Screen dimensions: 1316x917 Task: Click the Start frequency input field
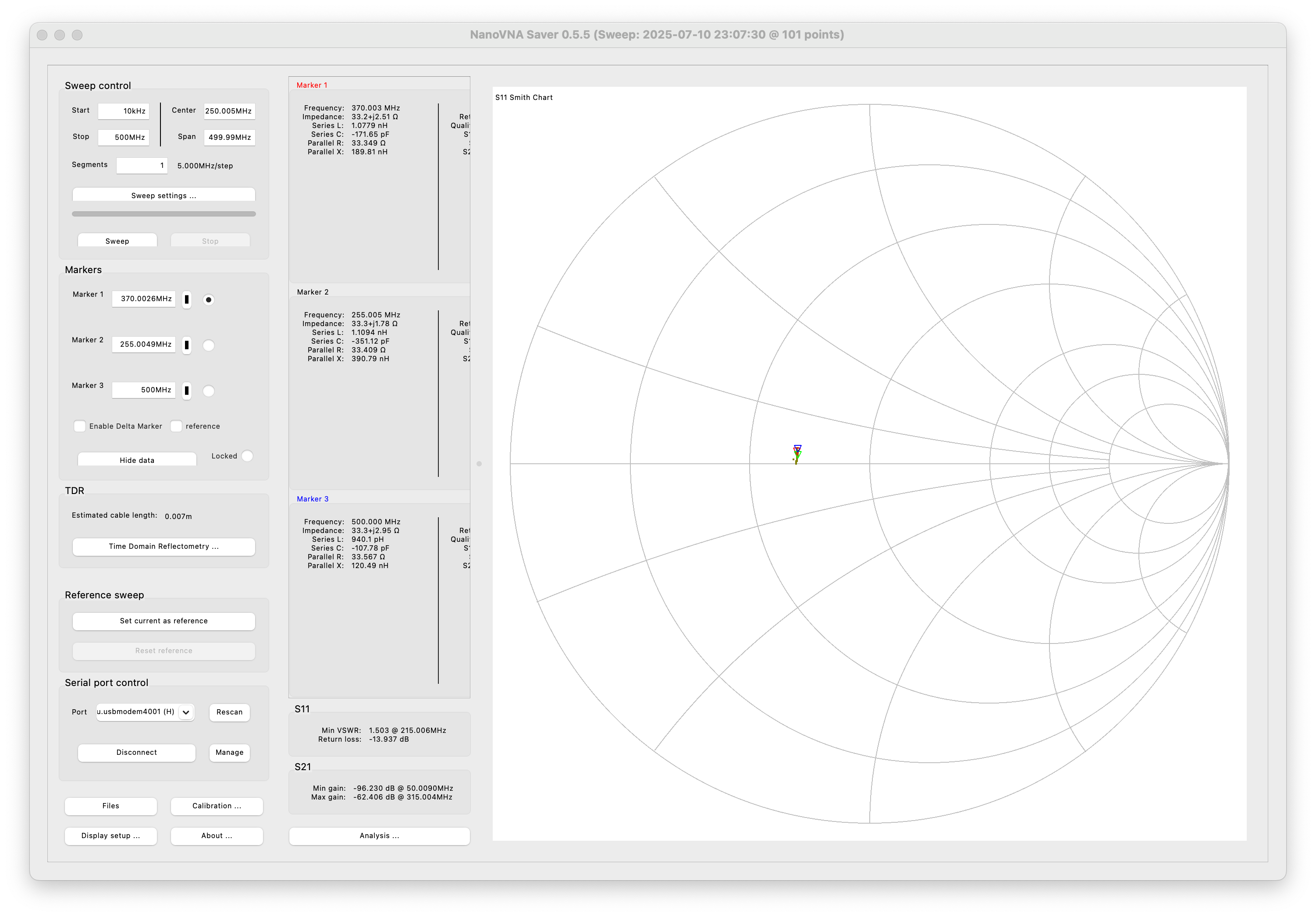coord(124,111)
